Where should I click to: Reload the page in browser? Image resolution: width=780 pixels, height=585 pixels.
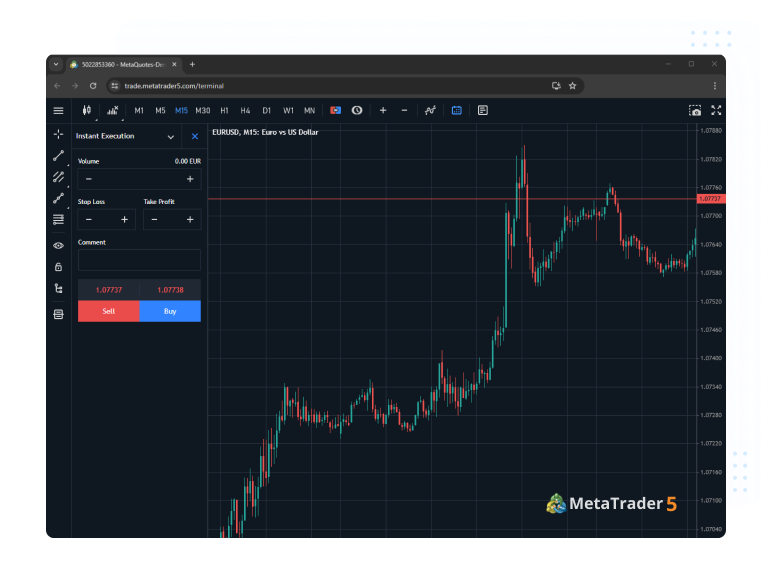(x=93, y=86)
